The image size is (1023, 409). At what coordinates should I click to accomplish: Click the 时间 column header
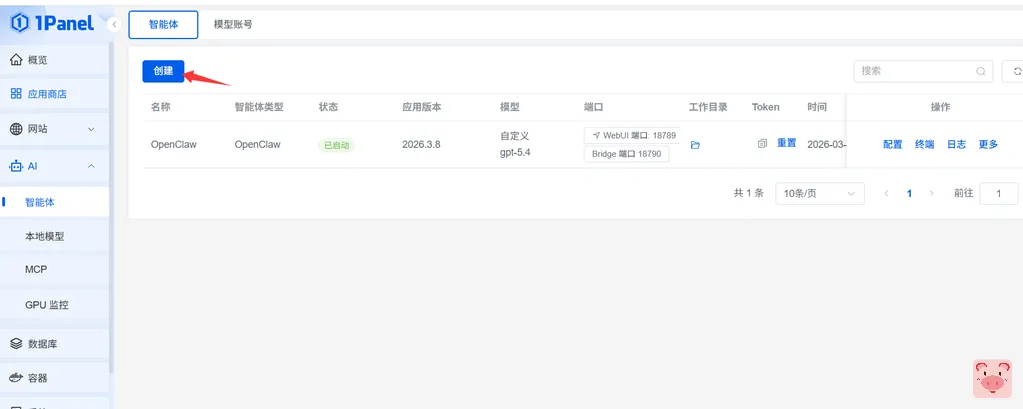click(x=817, y=107)
